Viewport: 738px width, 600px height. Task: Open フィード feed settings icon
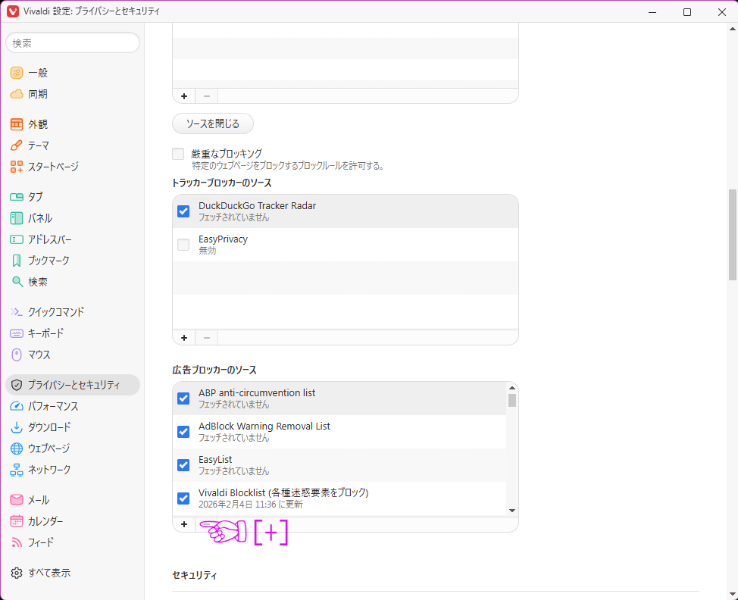pos(16,542)
